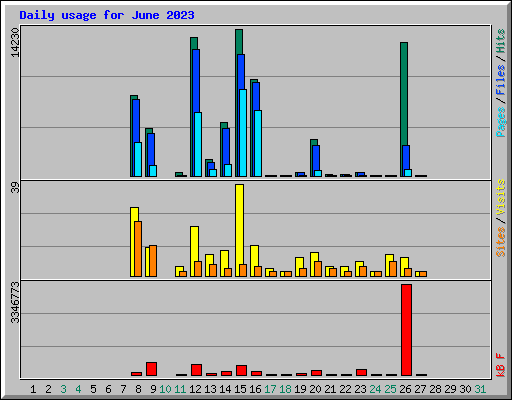
Task: Click the day label 1 on x-axis
Action: [33, 389]
